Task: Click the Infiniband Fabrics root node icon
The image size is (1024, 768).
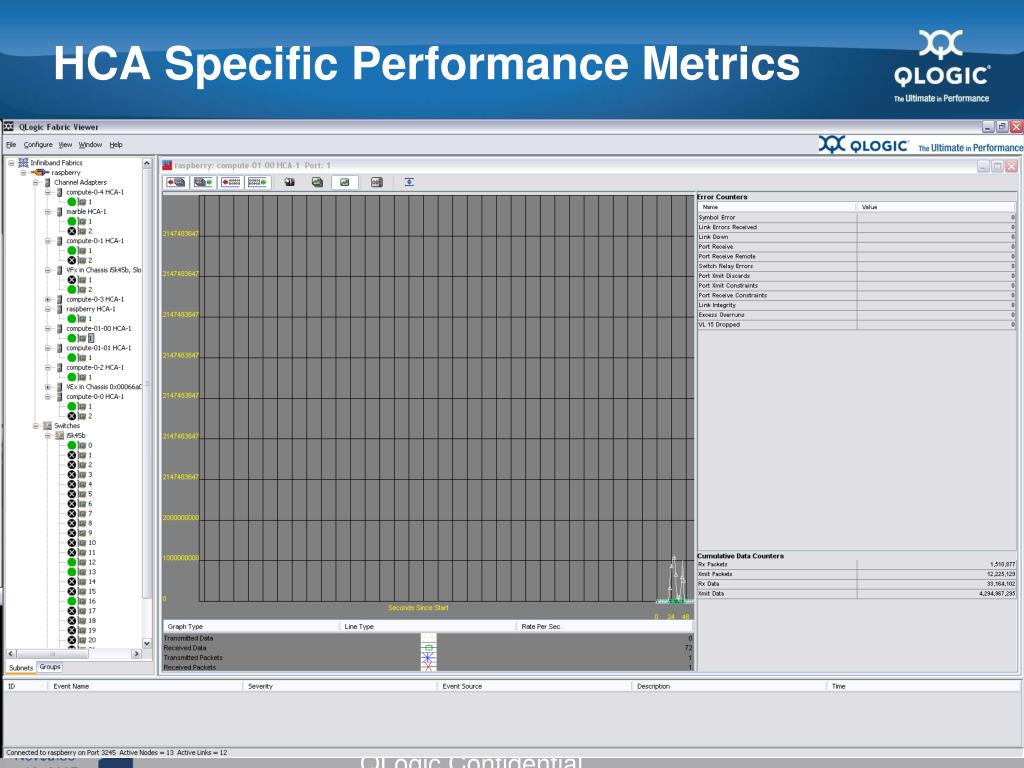Action: (23, 163)
